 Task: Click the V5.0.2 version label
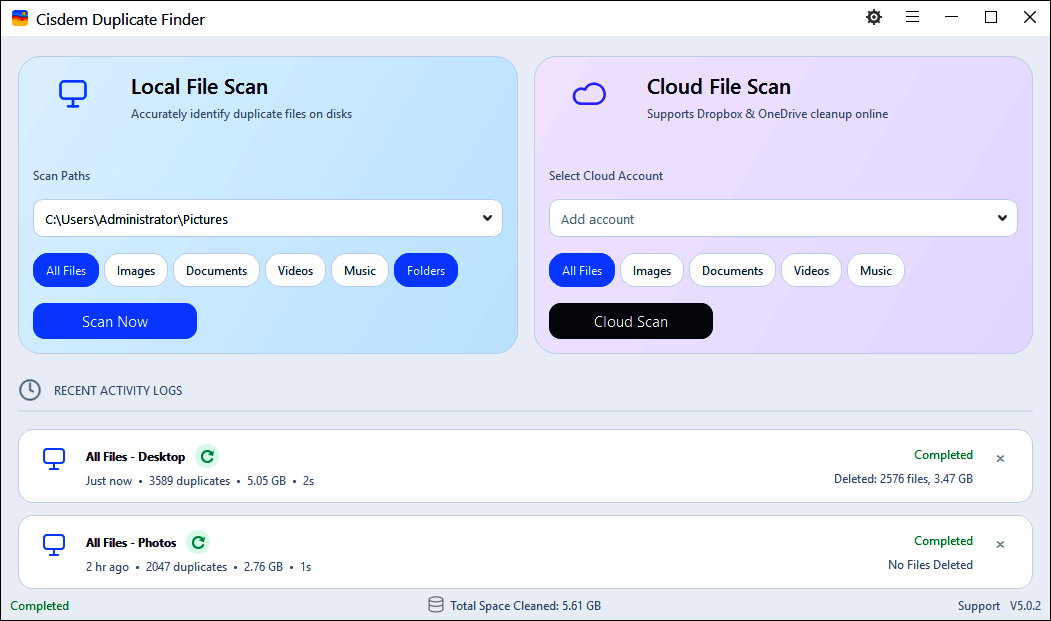click(x=1025, y=606)
